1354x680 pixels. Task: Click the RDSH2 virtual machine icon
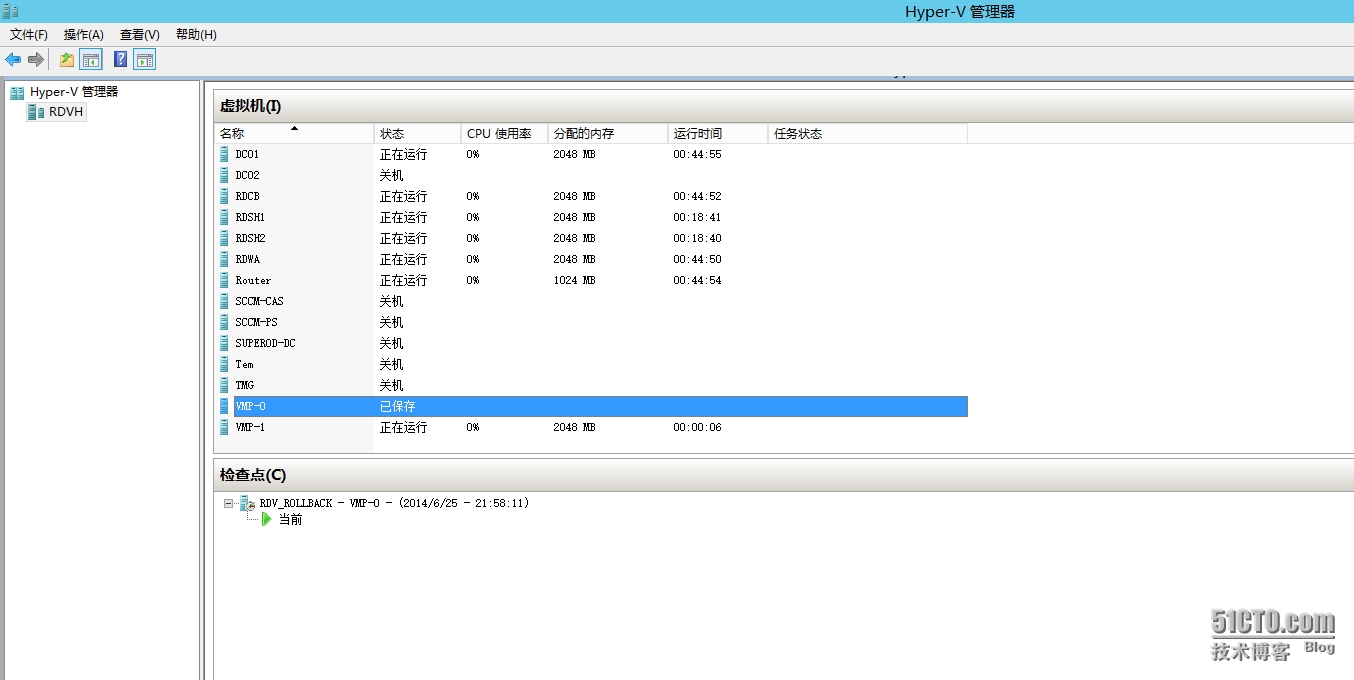[225, 238]
